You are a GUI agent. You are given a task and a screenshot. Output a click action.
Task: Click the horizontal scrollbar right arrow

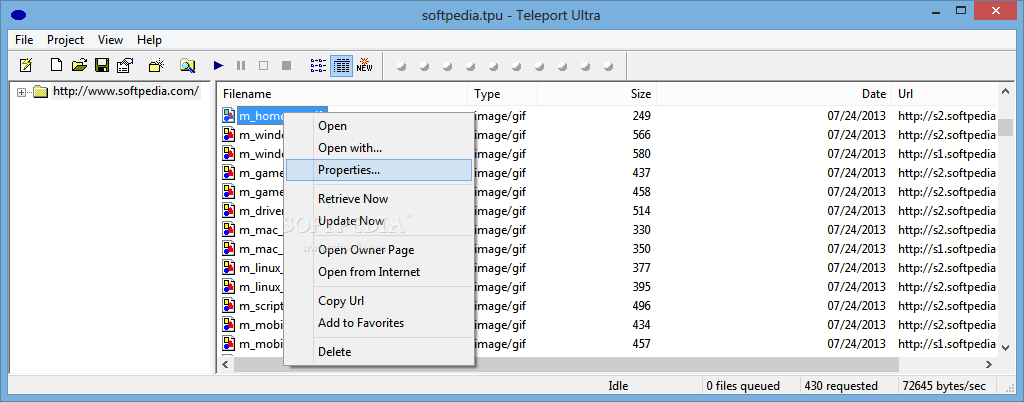pos(989,364)
